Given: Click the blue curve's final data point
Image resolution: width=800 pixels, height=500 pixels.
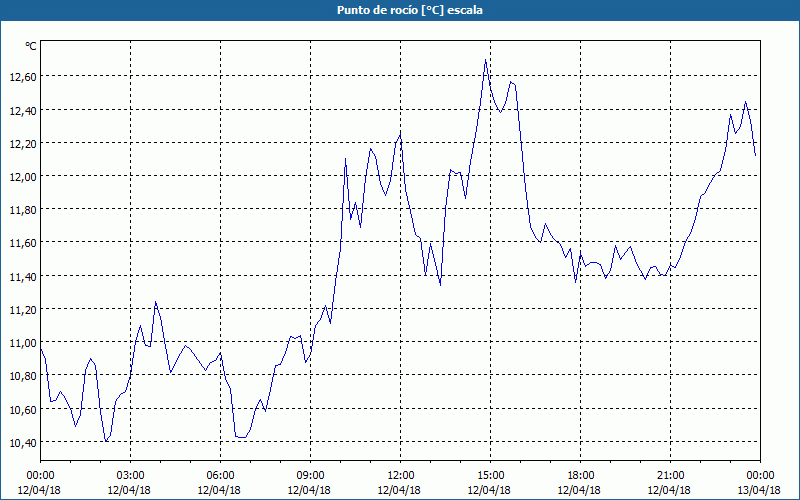Looking at the screenshot, I should pos(756,156).
